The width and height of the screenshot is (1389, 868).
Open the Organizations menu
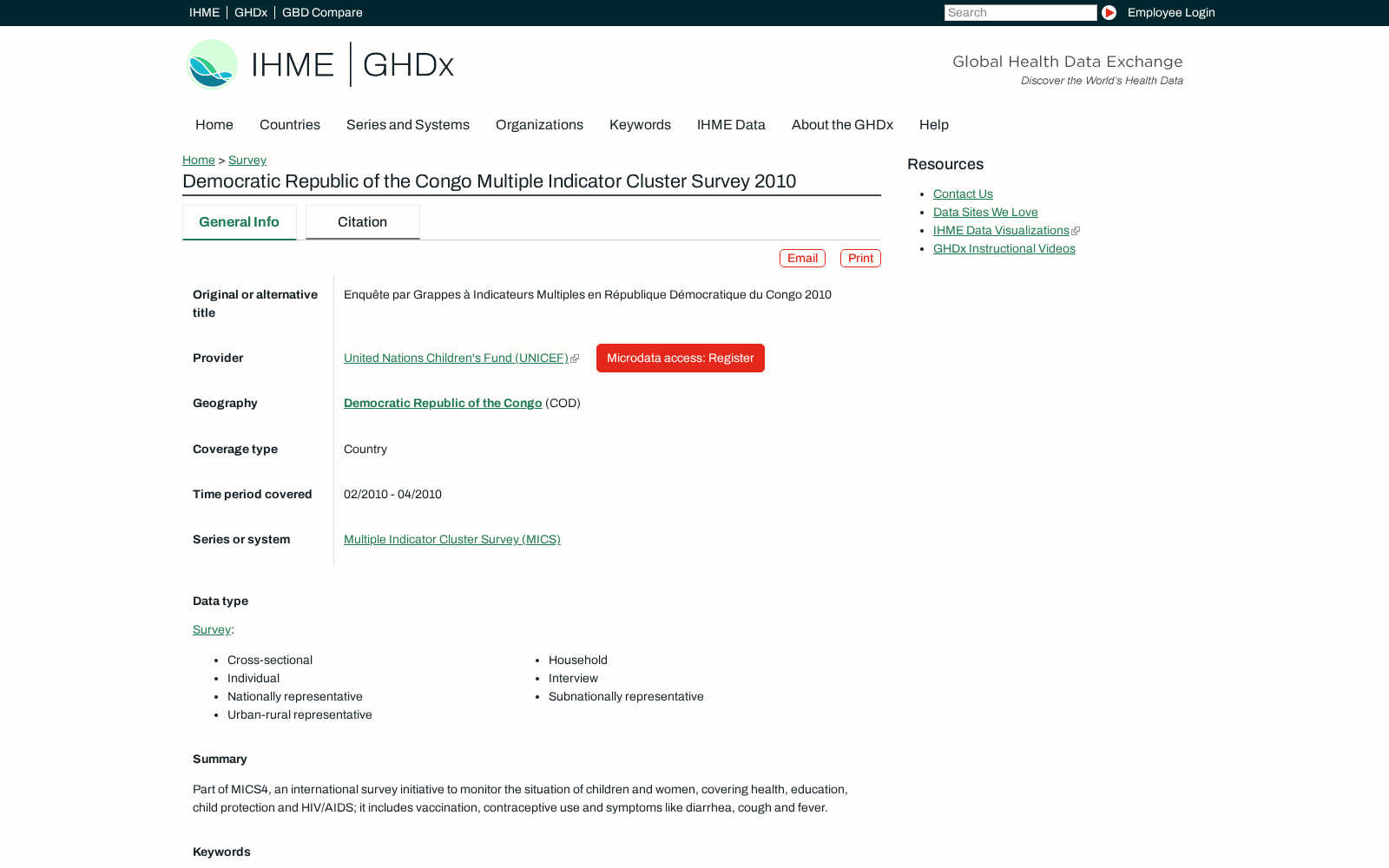539,125
